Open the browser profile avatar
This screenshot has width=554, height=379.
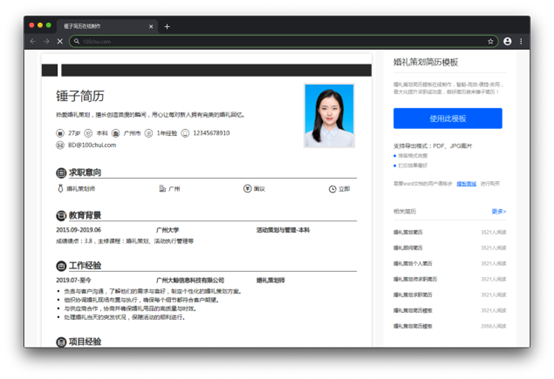(x=507, y=41)
